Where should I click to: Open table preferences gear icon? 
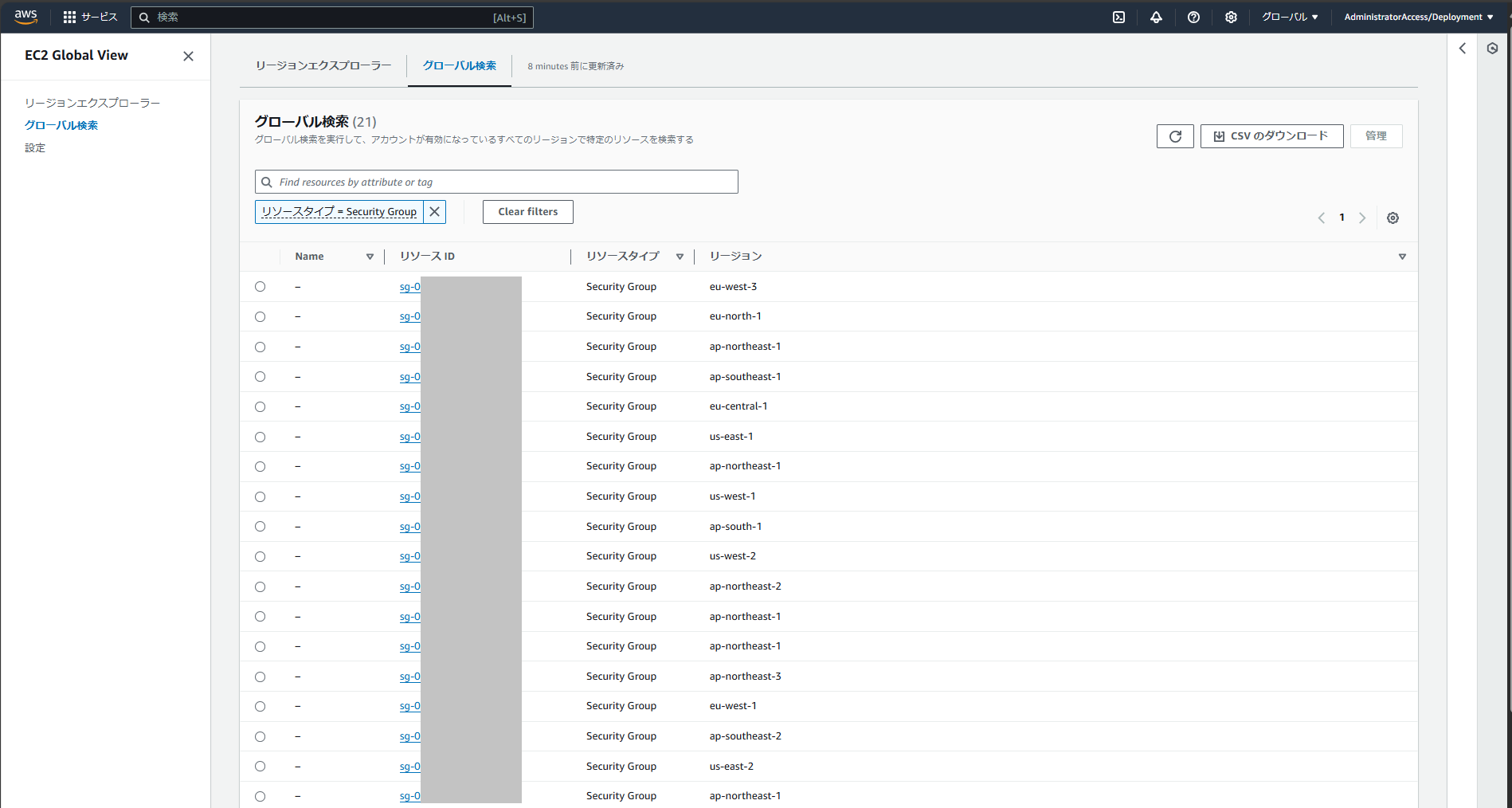click(1393, 218)
